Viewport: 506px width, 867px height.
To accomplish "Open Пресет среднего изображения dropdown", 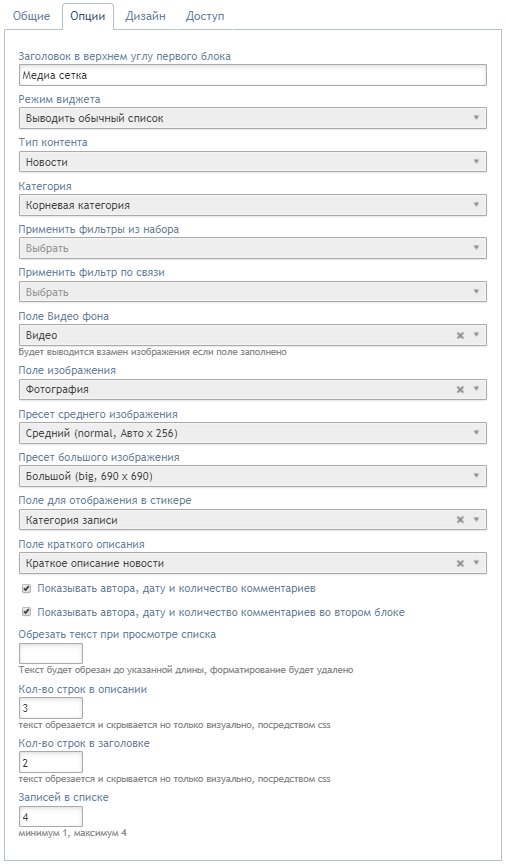I will tap(253, 434).
